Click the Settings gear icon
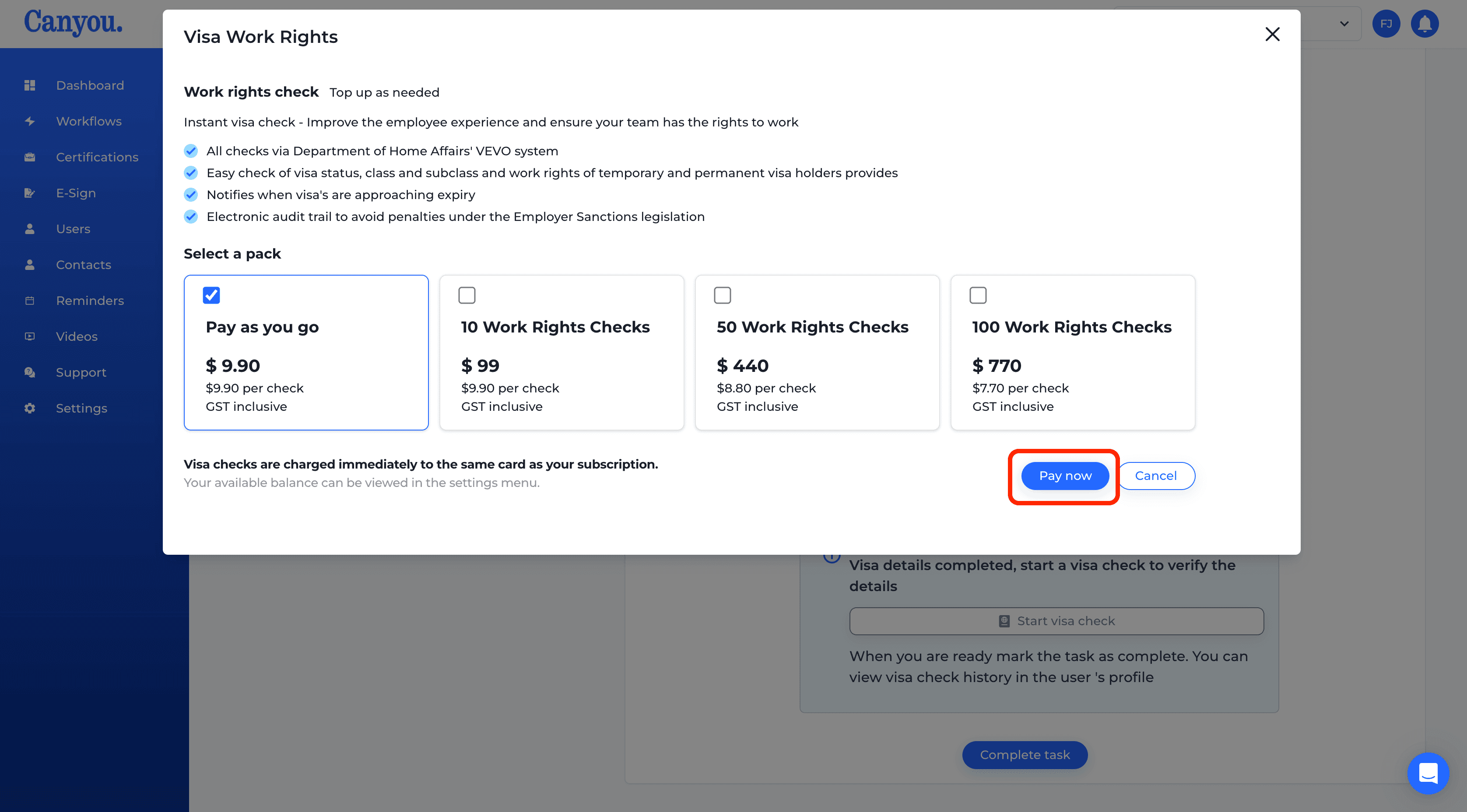 pyautogui.click(x=30, y=408)
